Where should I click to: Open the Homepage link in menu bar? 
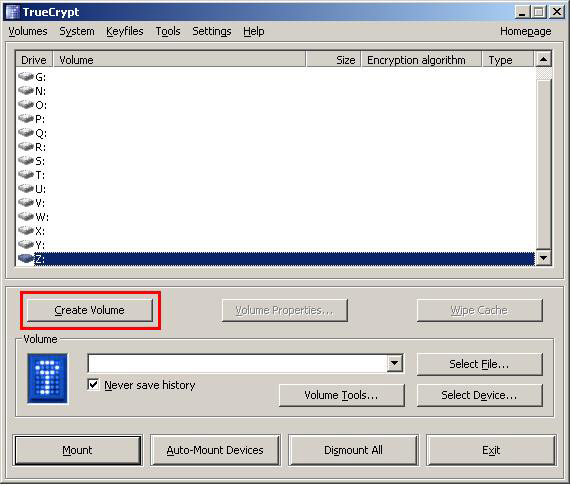[x=526, y=32]
